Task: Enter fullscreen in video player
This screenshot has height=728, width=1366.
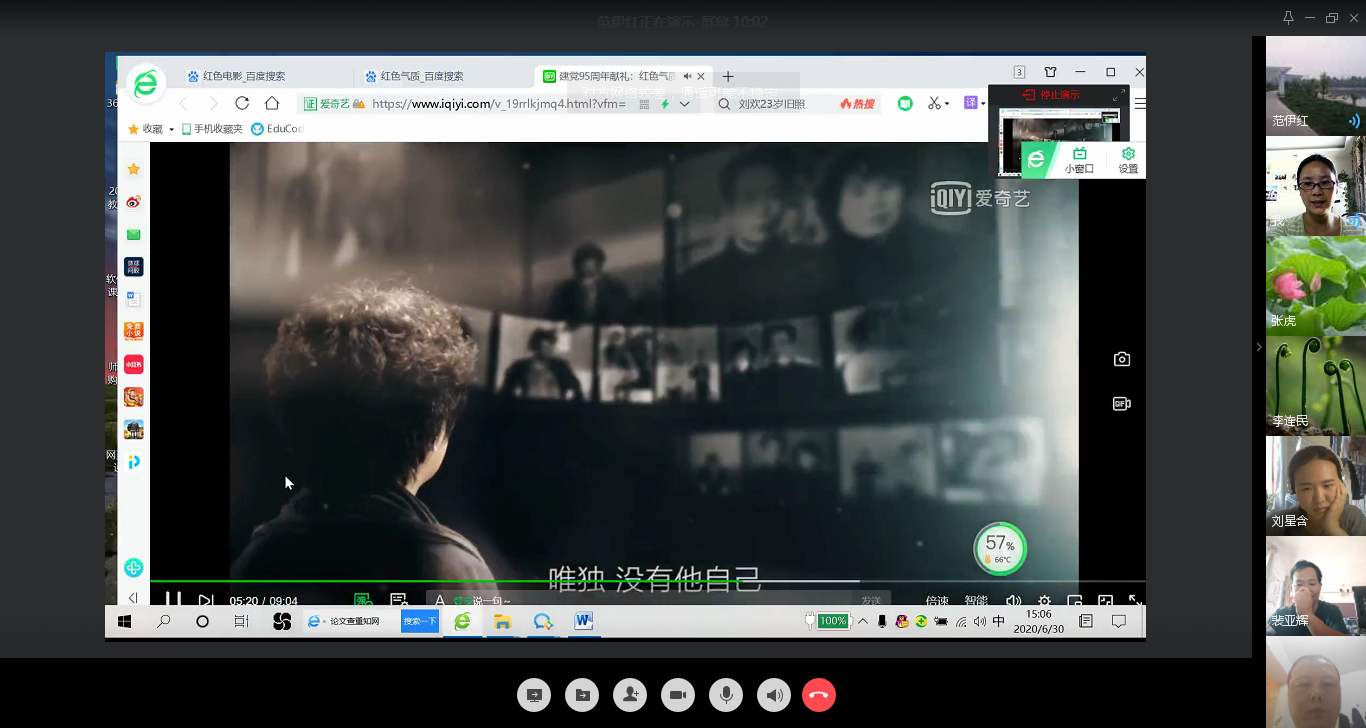Action: (x=1135, y=600)
